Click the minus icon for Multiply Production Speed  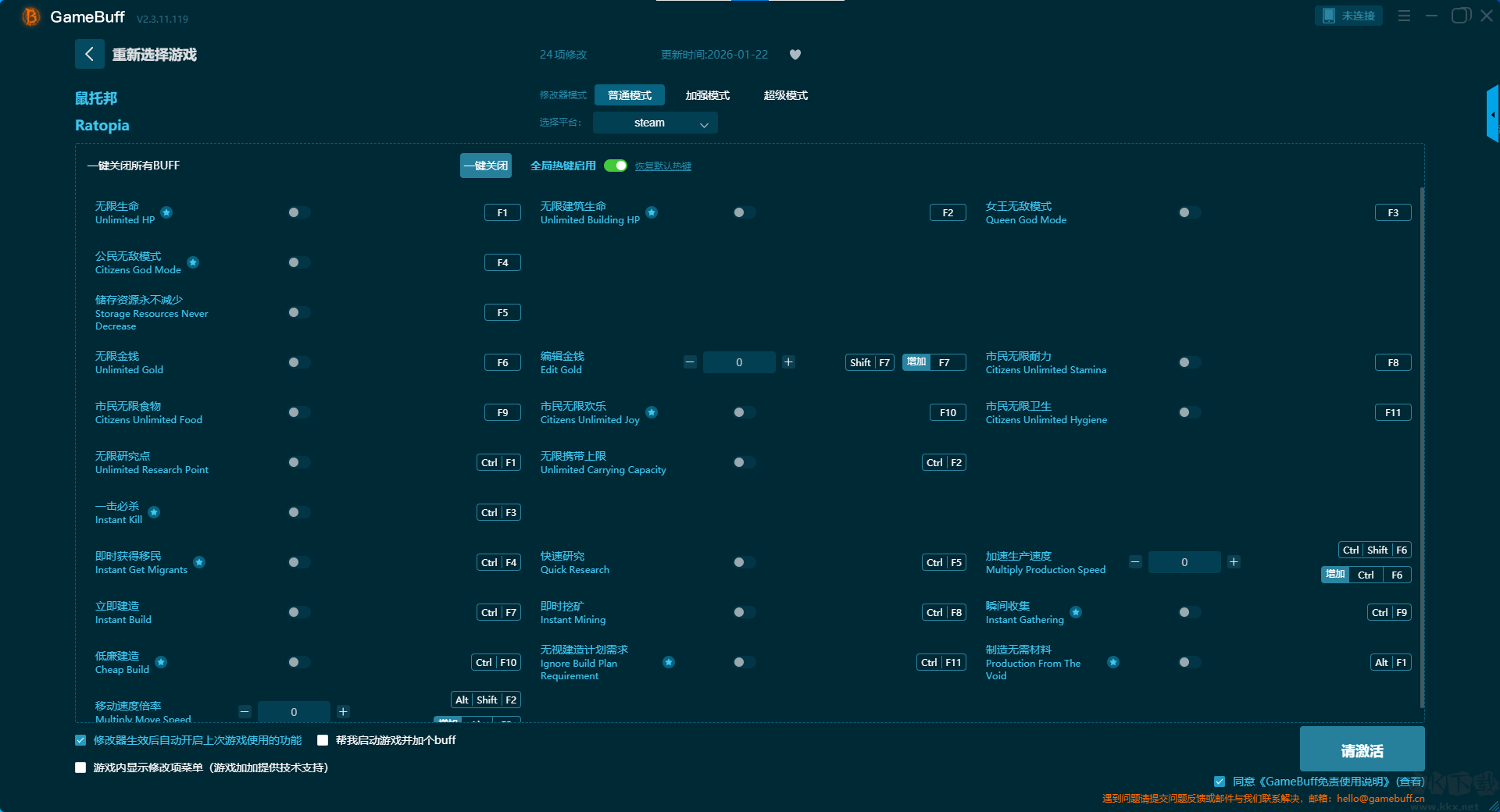[1135, 562]
